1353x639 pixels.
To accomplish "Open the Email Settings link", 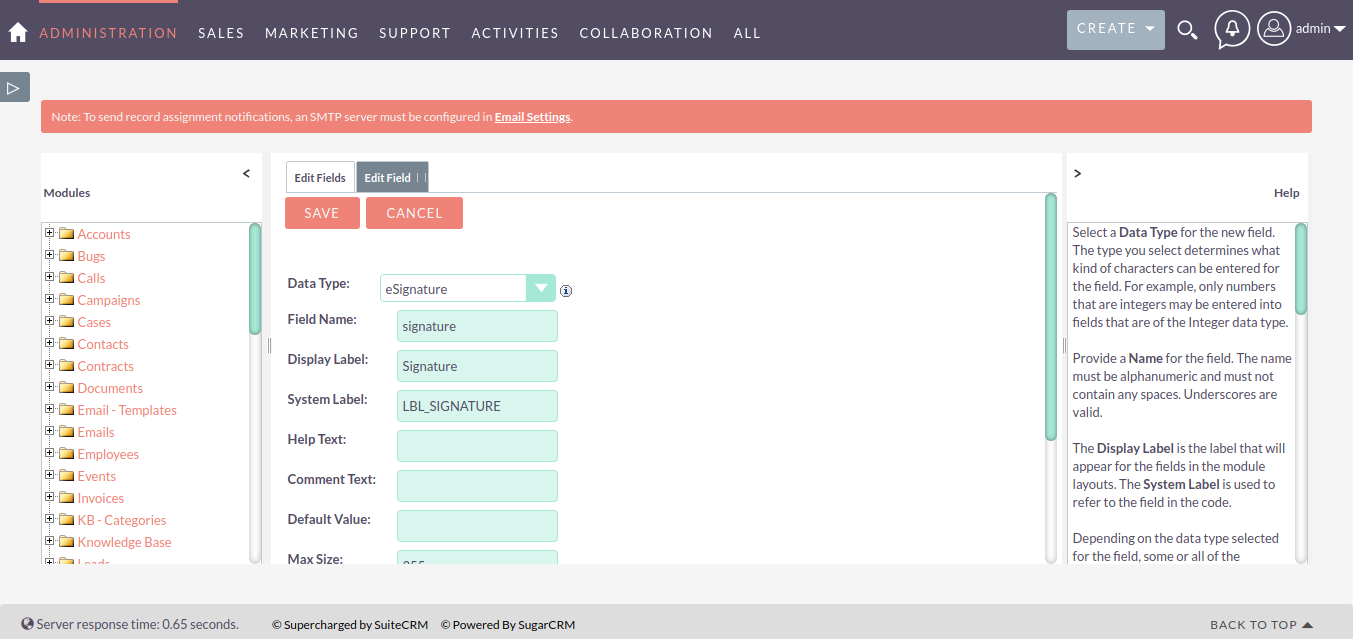I will click(532, 116).
